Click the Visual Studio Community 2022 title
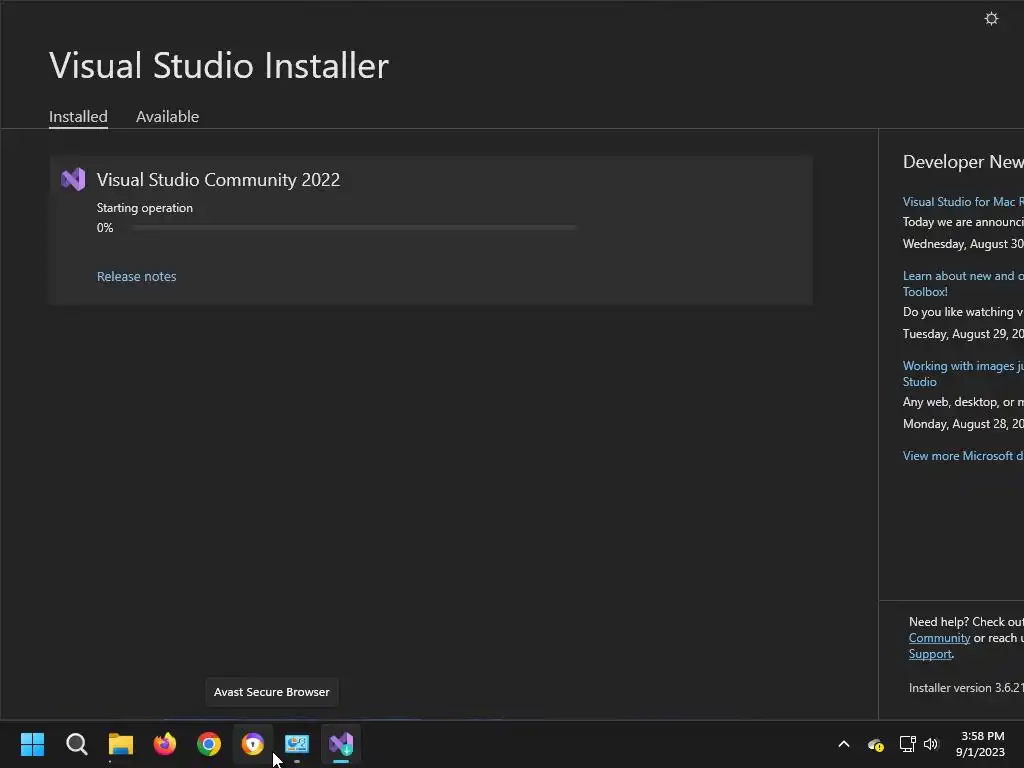This screenshot has height=768, width=1024. (x=218, y=180)
